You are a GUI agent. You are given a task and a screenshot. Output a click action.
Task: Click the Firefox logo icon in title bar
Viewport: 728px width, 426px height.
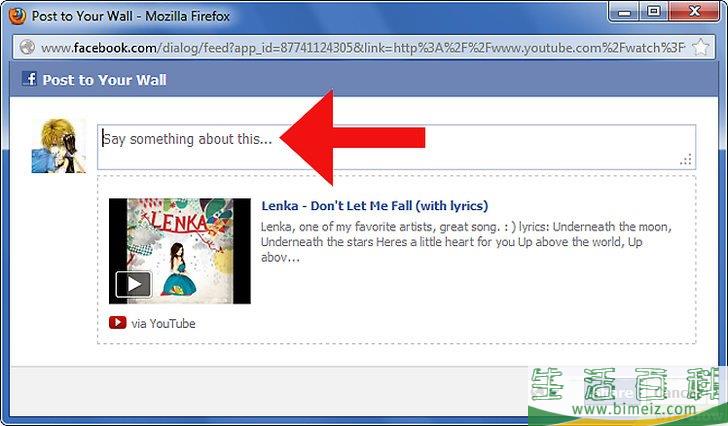pyautogui.click(x=17, y=15)
